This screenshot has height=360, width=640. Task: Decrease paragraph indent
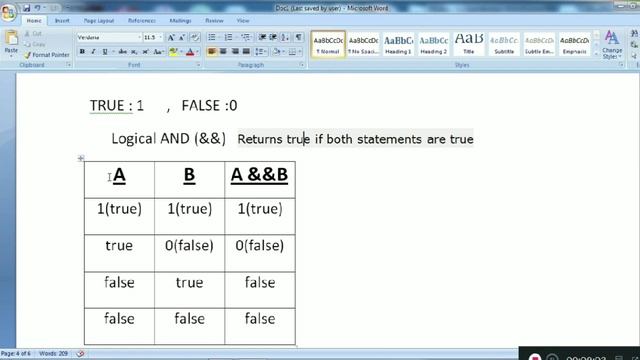[x=262, y=38]
